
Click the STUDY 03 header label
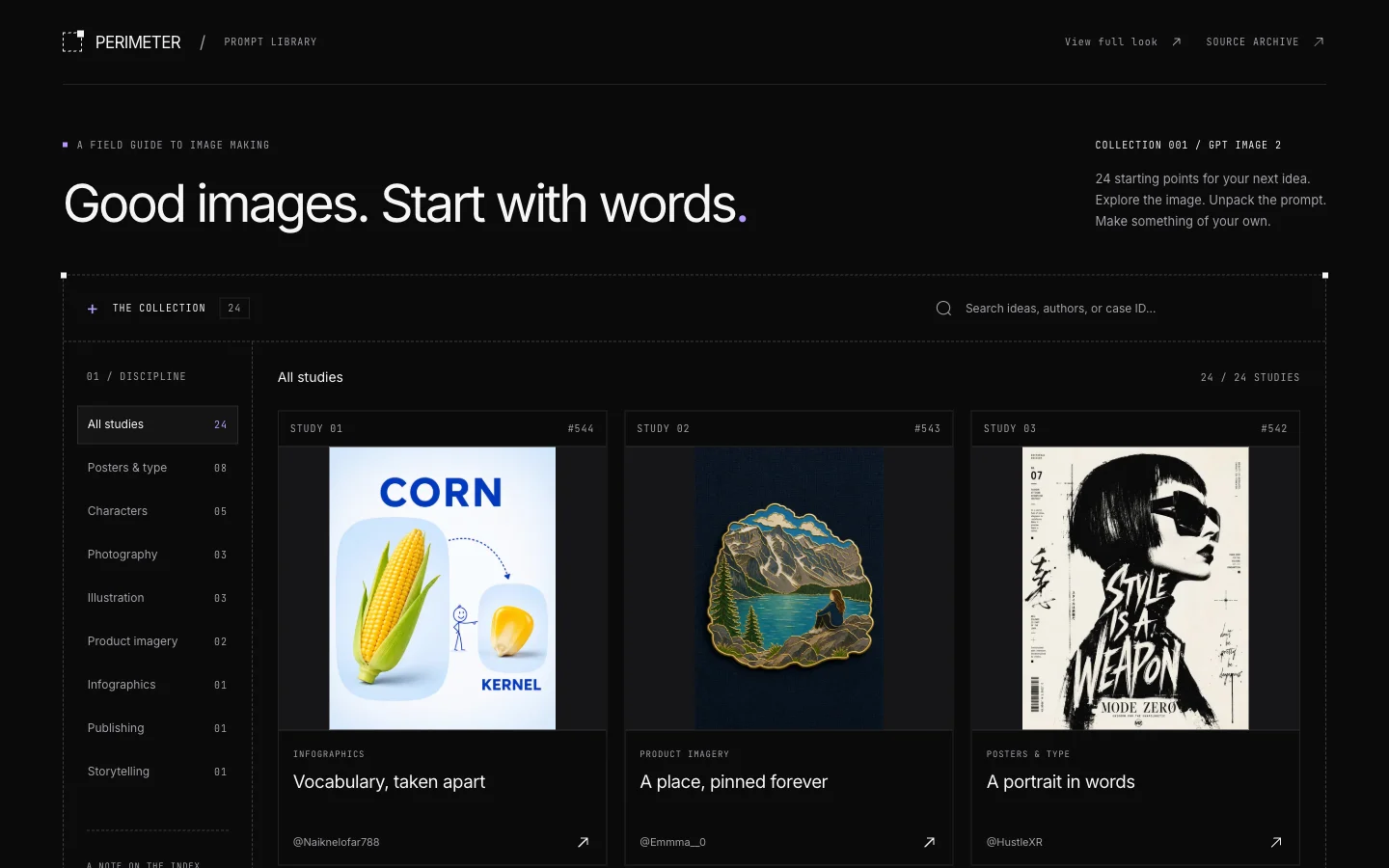pyautogui.click(x=1010, y=428)
